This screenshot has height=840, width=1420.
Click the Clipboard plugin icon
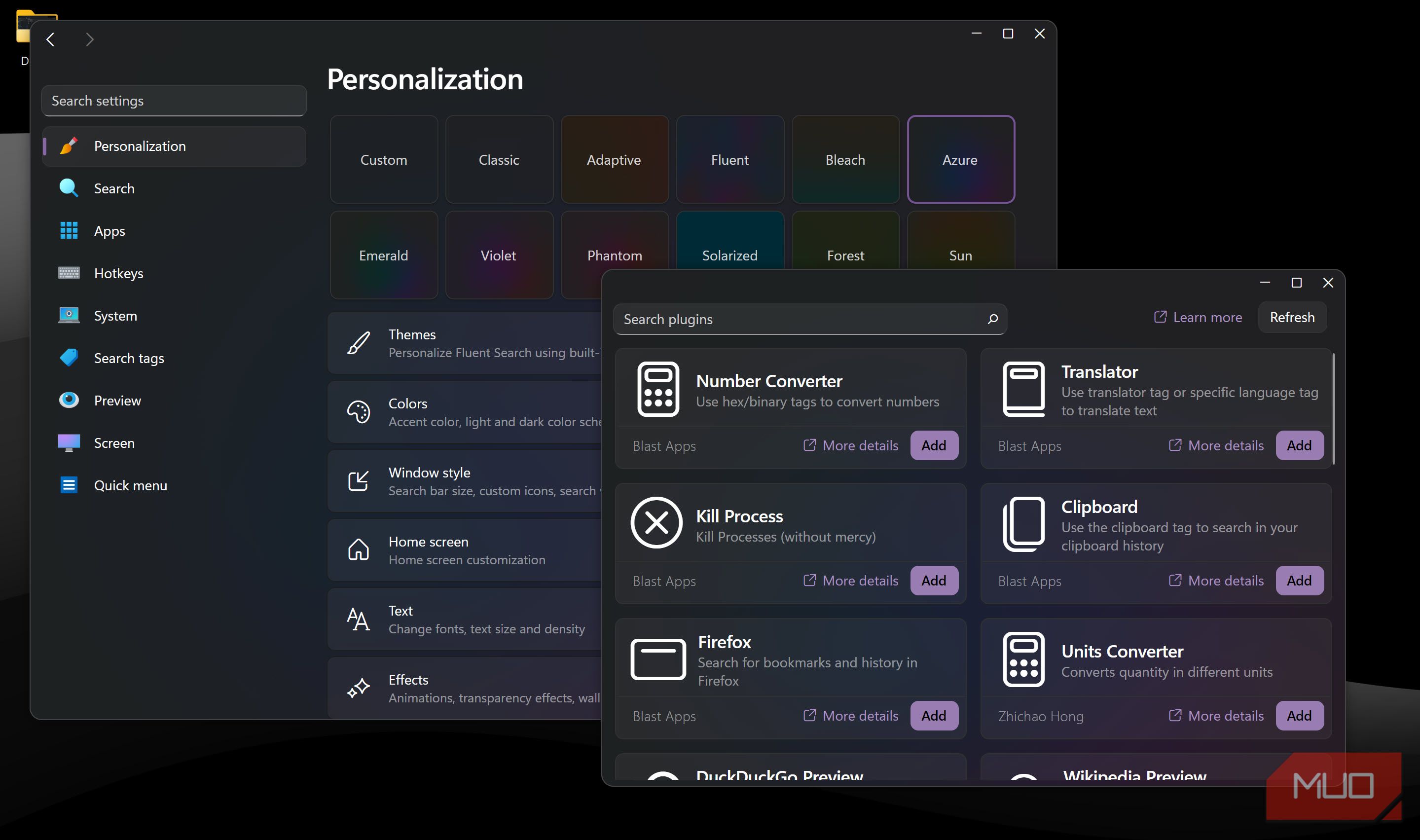[x=1024, y=524]
